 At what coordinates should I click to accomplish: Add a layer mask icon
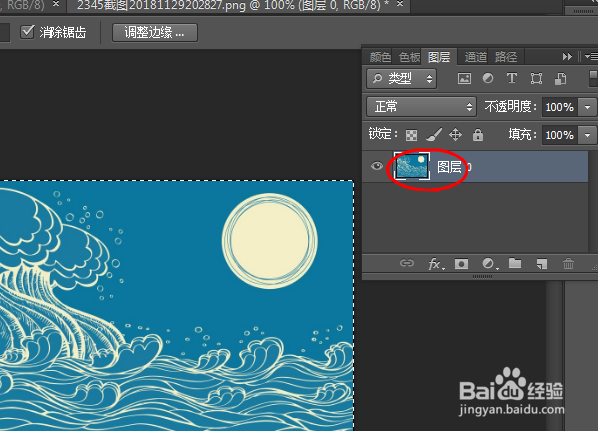tap(461, 264)
